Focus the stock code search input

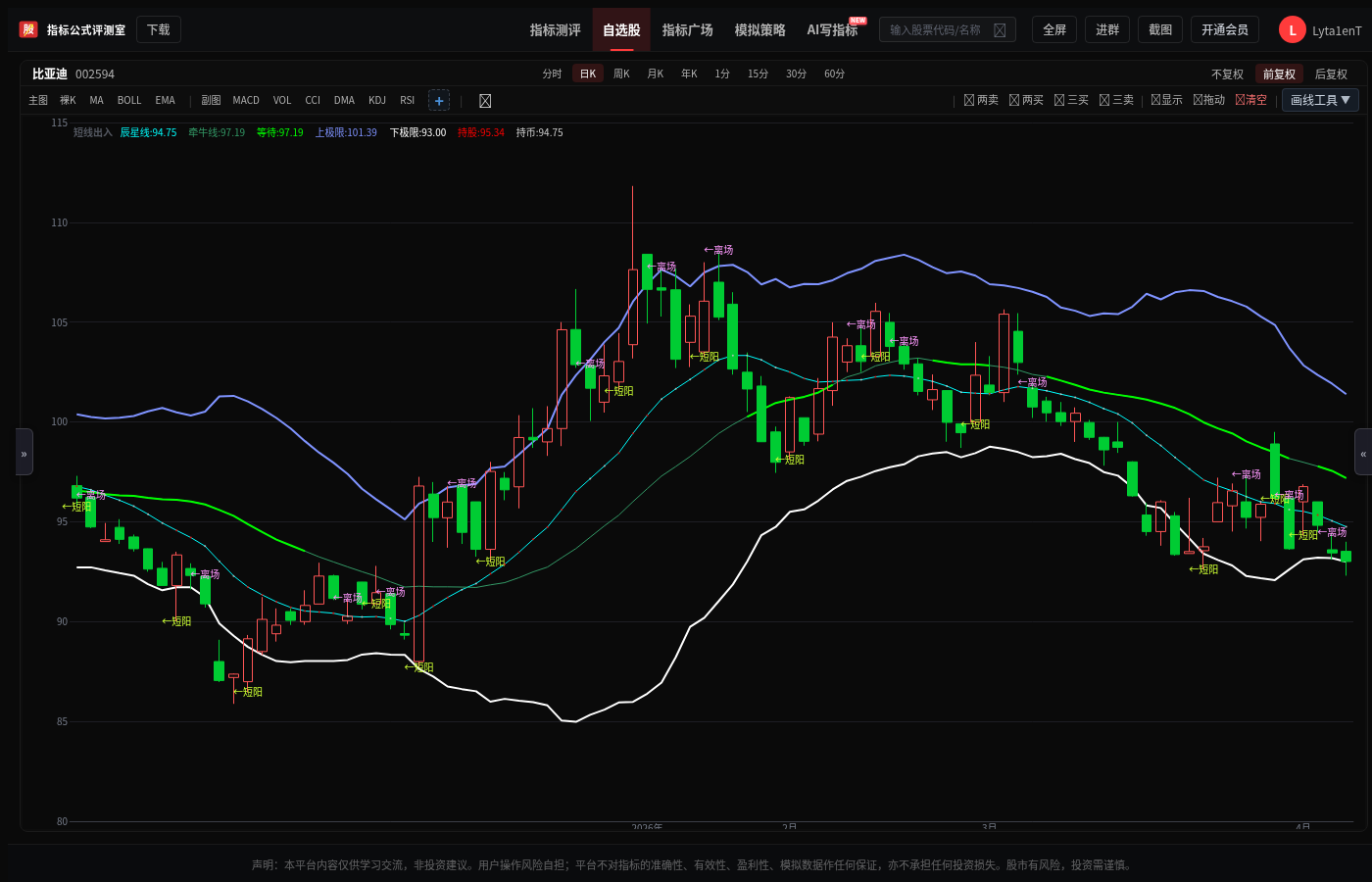[948, 29]
